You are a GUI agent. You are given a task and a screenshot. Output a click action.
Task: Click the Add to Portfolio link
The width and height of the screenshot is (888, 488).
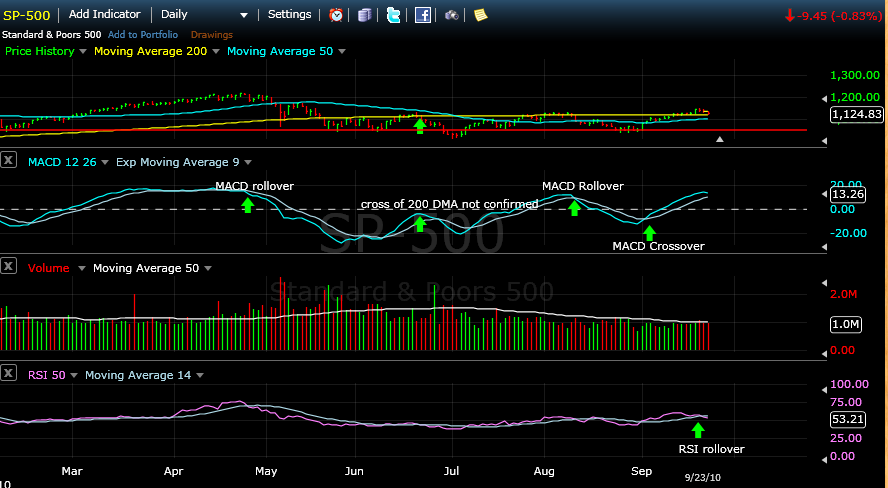tap(142, 35)
